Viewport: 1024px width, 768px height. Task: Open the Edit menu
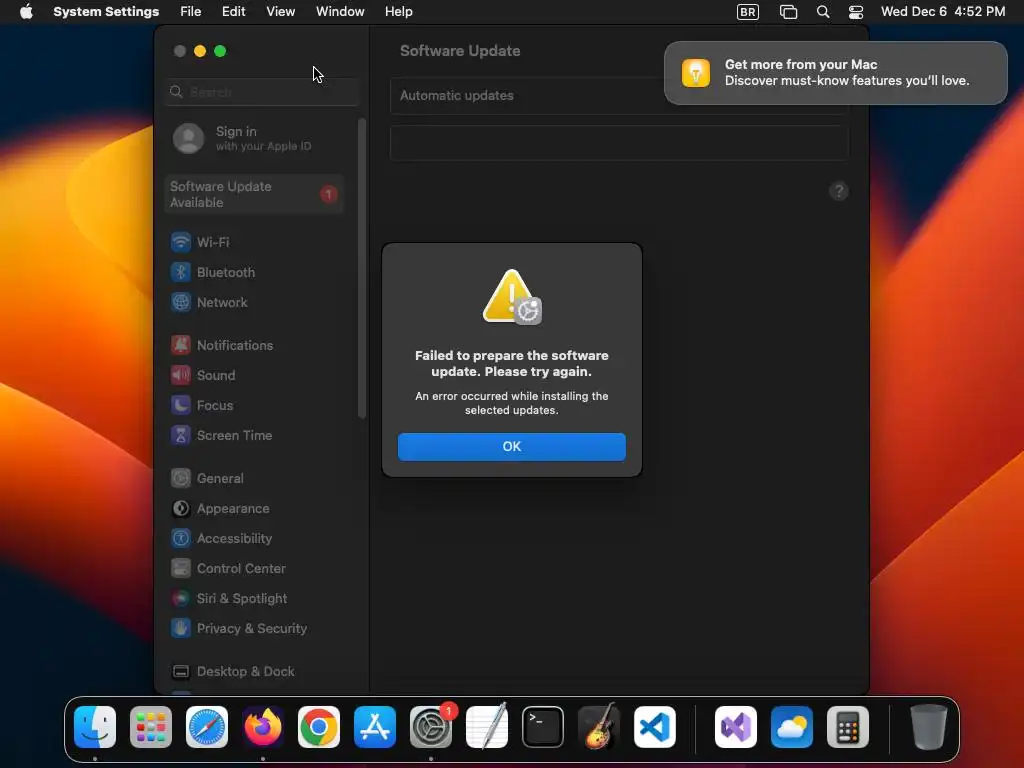pos(233,12)
